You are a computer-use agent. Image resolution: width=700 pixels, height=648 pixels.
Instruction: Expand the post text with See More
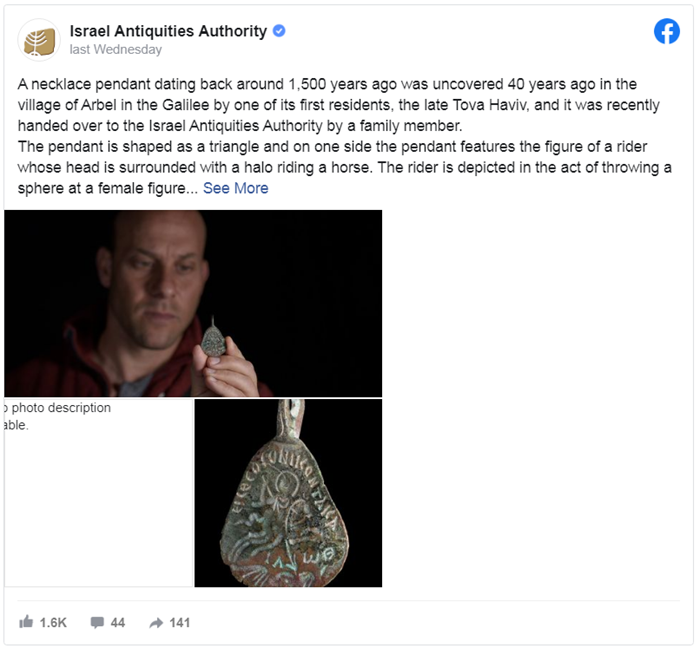(235, 188)
